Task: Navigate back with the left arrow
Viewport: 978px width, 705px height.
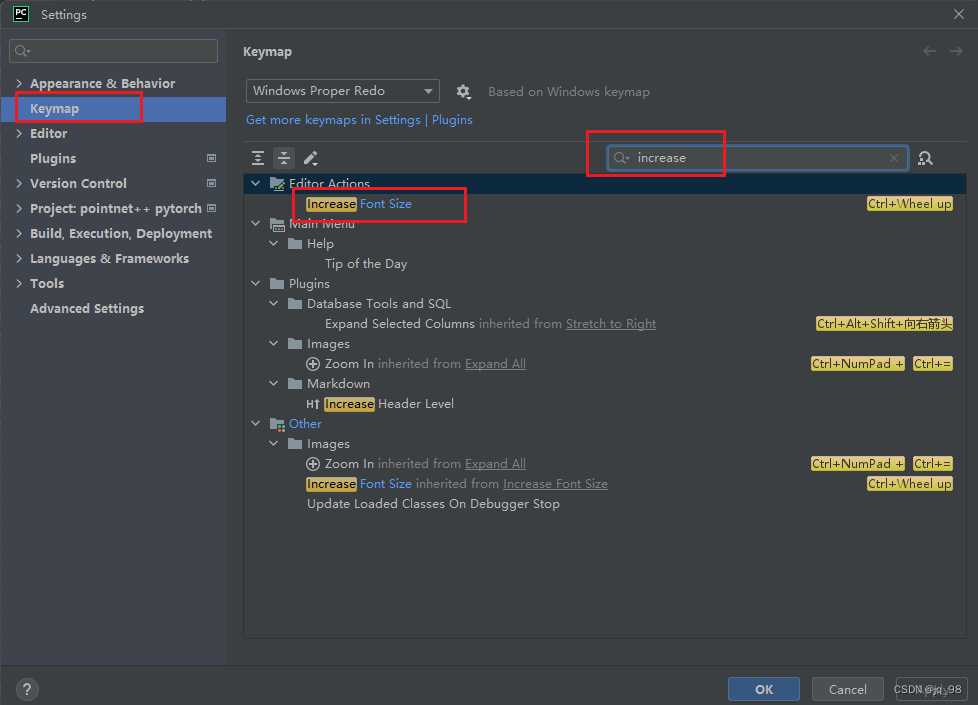Action: coord(929,51)
